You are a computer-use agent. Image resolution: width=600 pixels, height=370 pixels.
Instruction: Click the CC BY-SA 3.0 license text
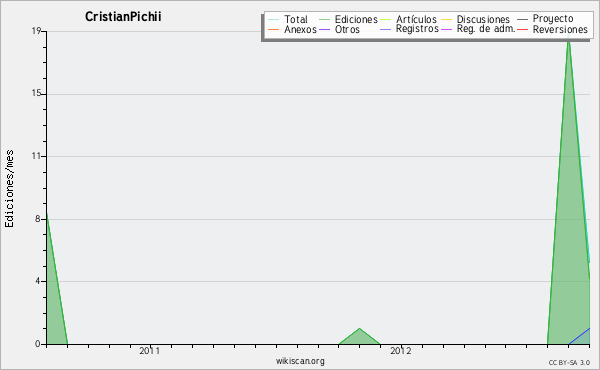(x=569, y=362)
